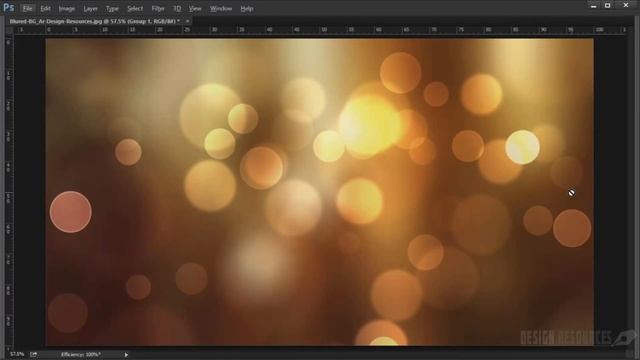
Task: Open the Image menu
Action: pos(67,8)
